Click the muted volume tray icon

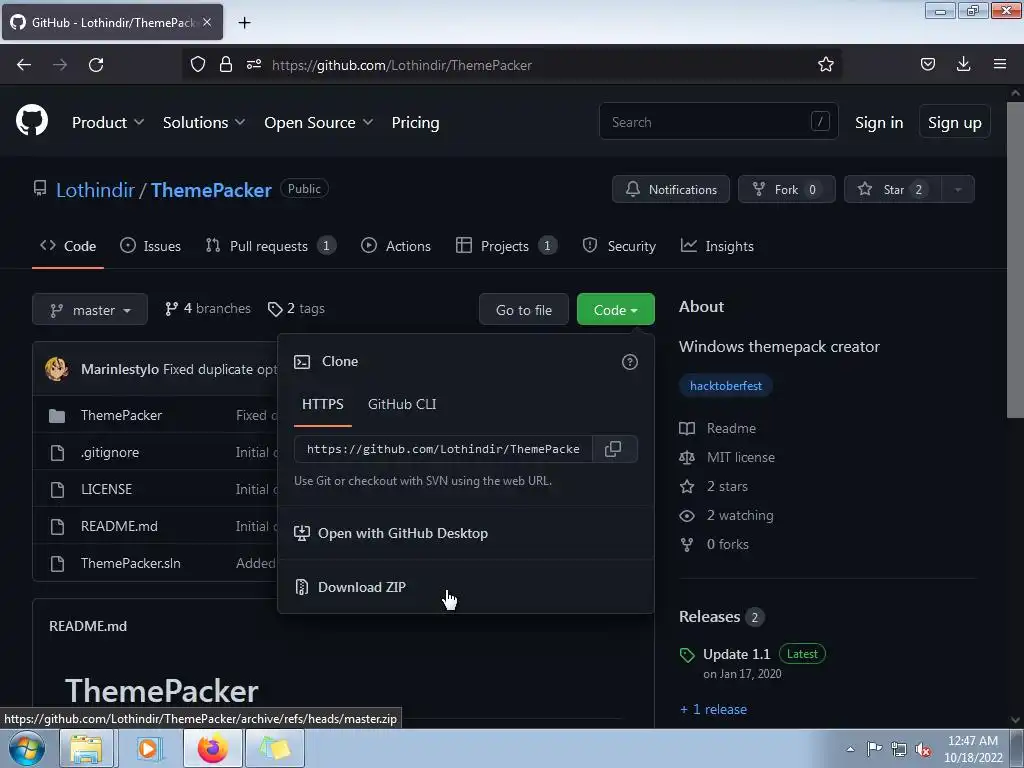point(923,749)
